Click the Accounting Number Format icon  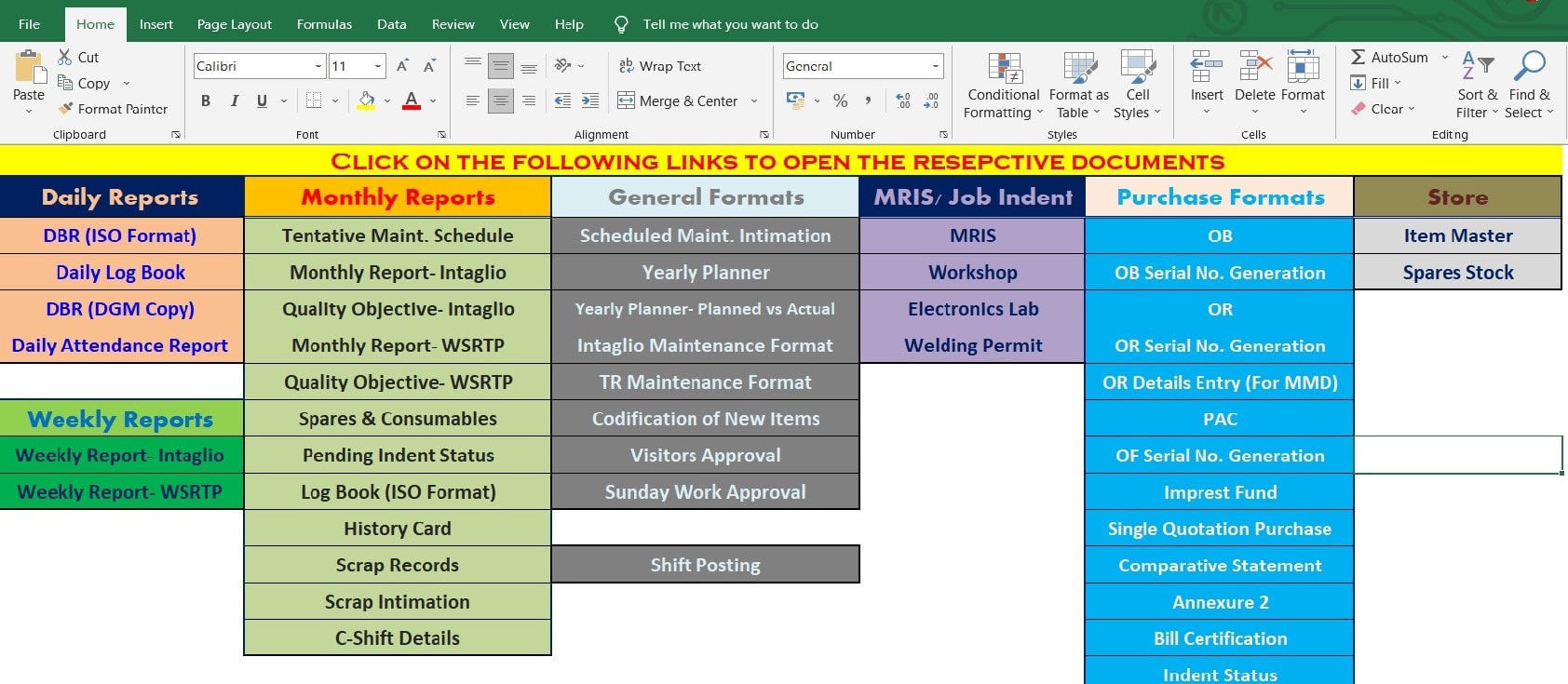(795, 100)
